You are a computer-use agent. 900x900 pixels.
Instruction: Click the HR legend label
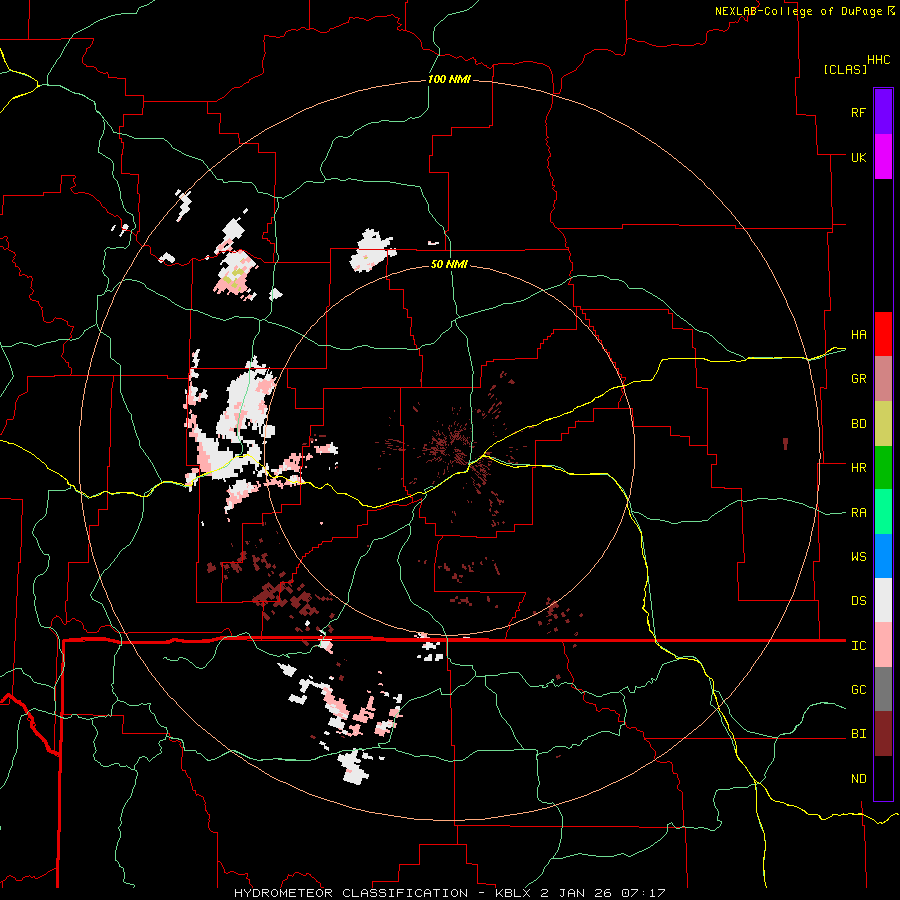tap(858, 468)
